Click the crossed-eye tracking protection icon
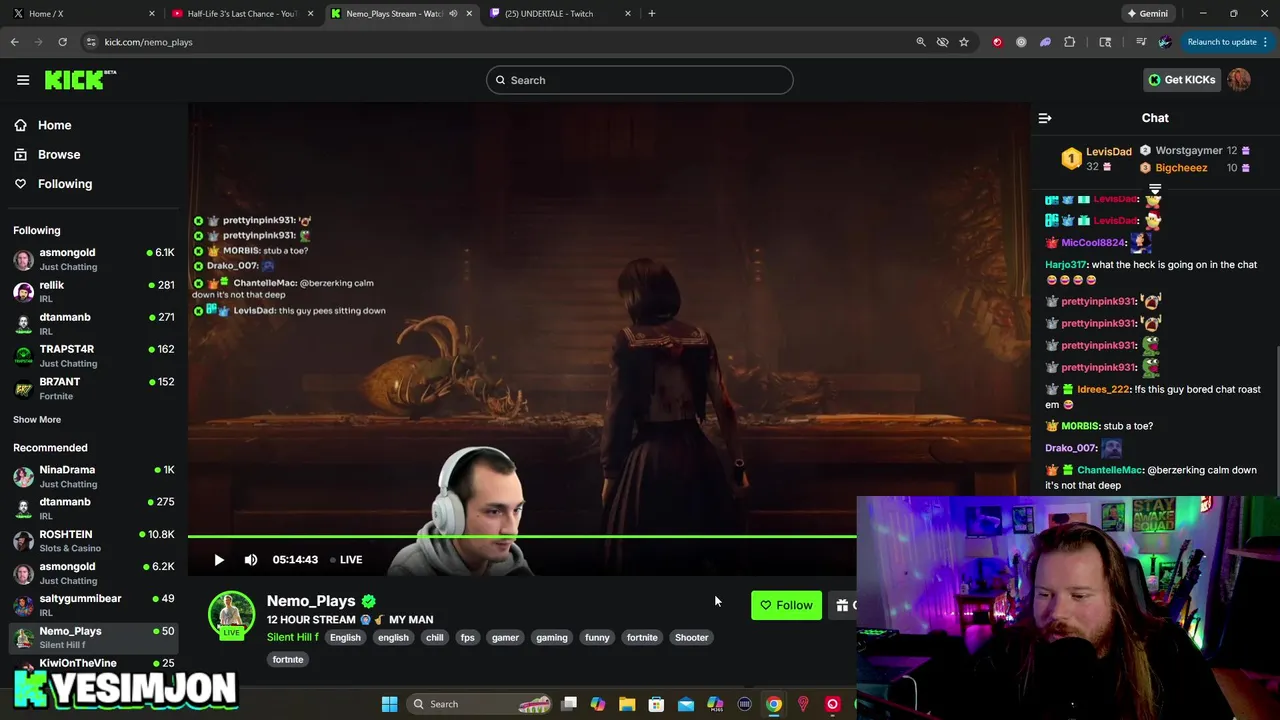This screenshot has width=1280, height=720. (942, 42)
